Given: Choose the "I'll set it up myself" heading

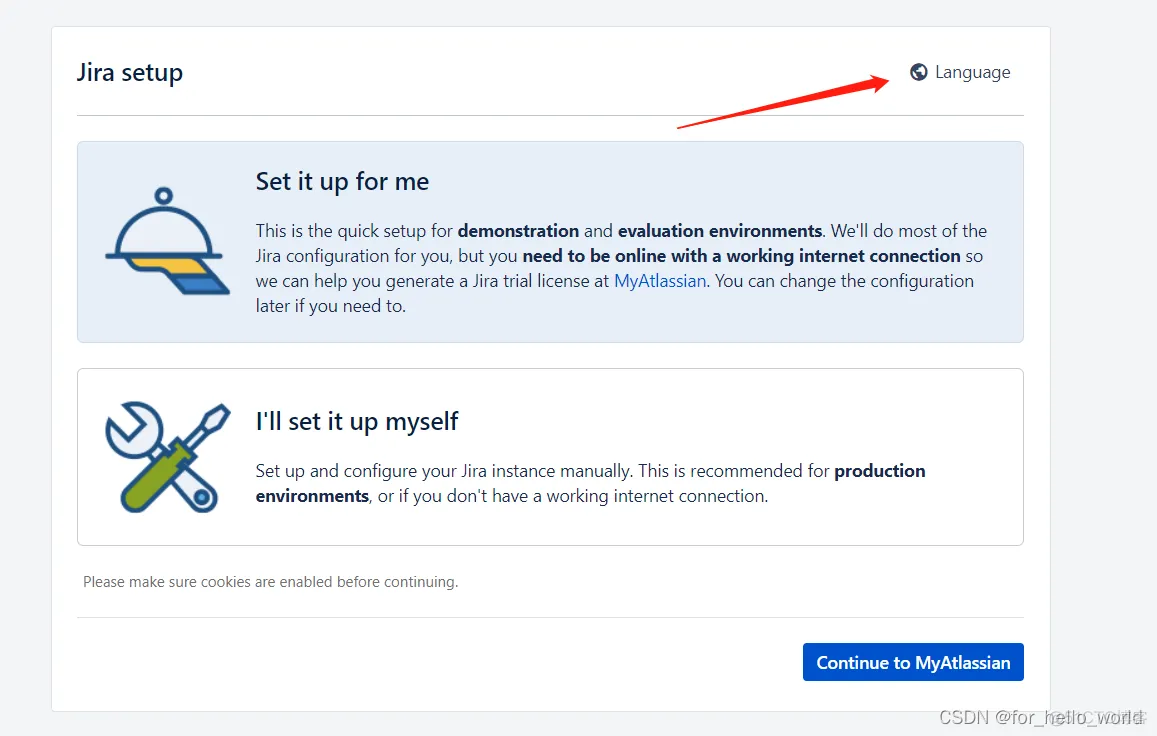Looking at the screenshot, I should click(x=356, y=422).
